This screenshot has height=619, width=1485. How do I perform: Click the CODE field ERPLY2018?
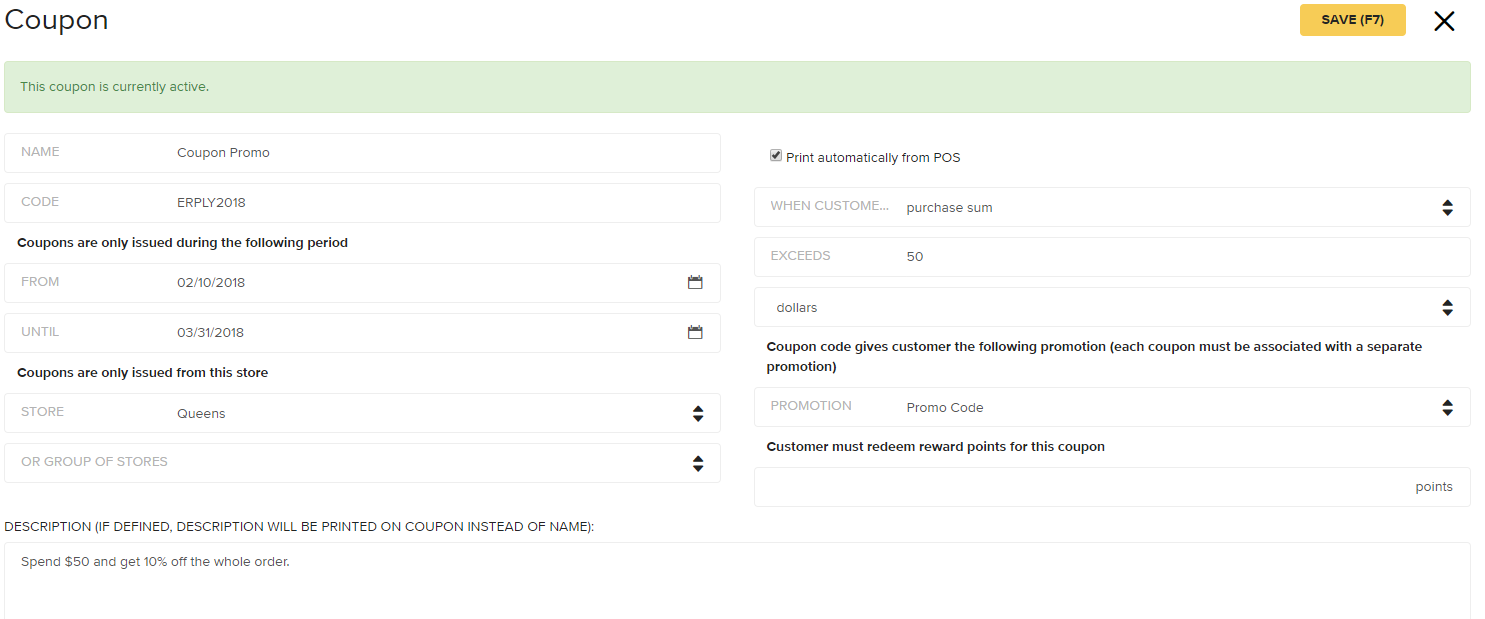click(362, 203)
